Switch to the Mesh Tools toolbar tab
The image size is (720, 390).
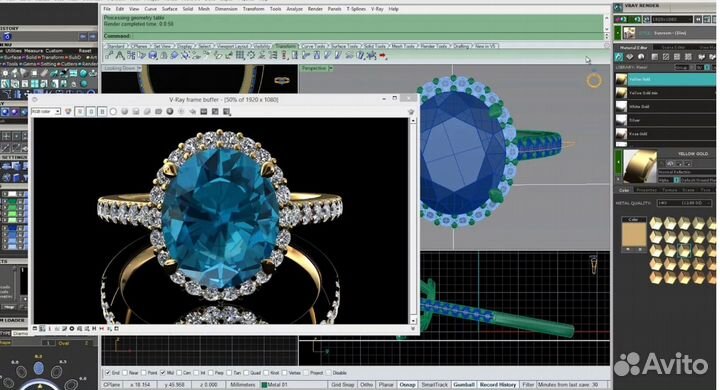click(x=404, y=46)
